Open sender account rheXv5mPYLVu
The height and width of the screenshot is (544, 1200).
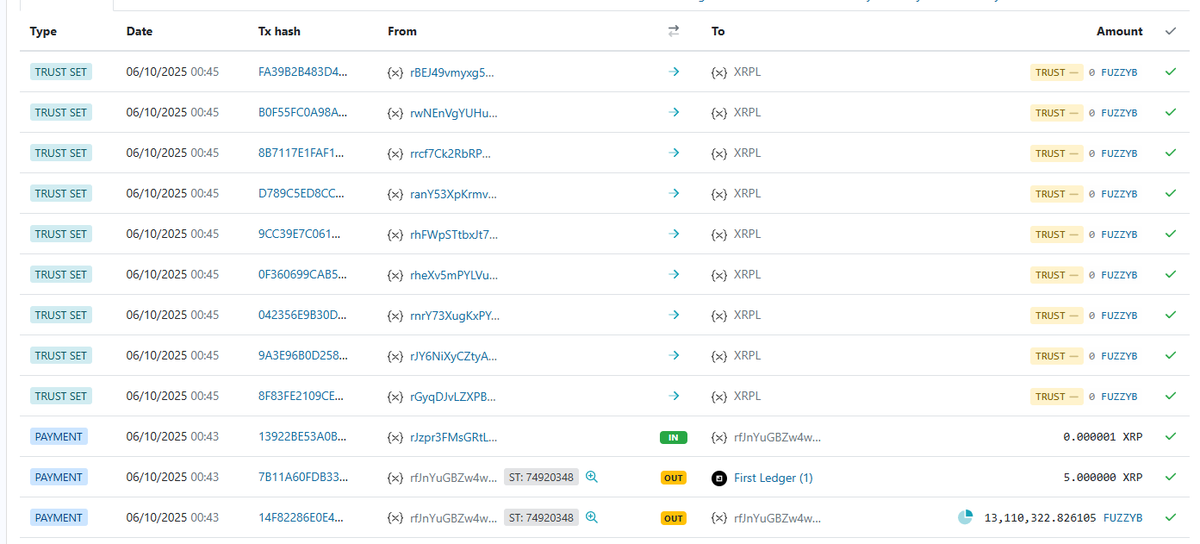[x=453, y=275]
